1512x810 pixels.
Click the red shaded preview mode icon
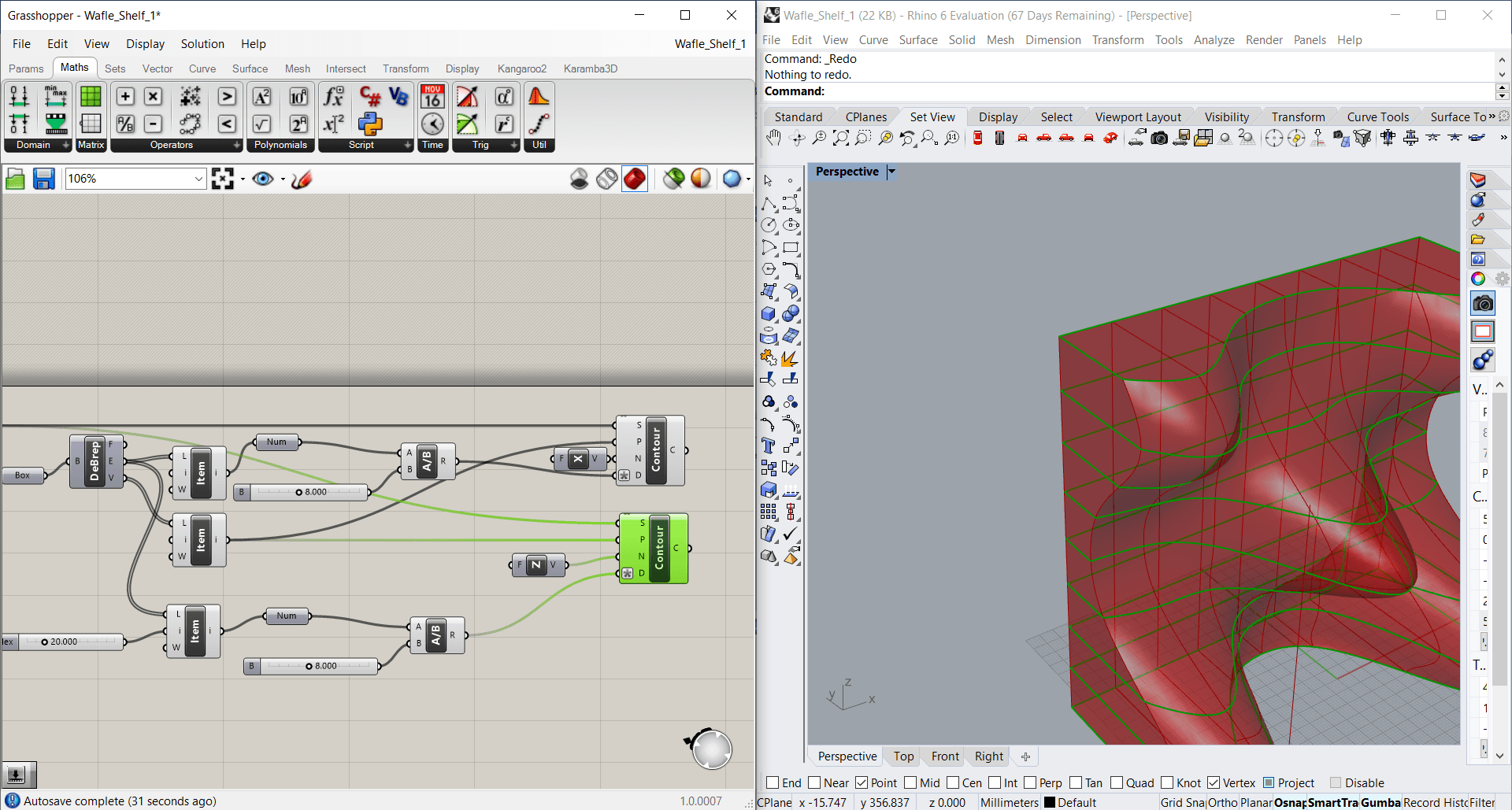click(634, 179)
